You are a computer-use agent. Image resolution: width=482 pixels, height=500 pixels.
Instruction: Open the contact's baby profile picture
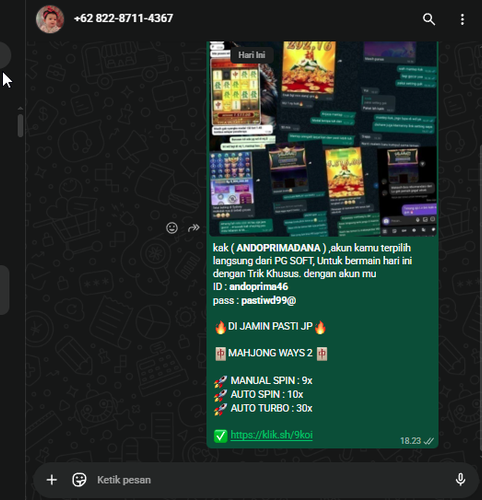point(50,19)
